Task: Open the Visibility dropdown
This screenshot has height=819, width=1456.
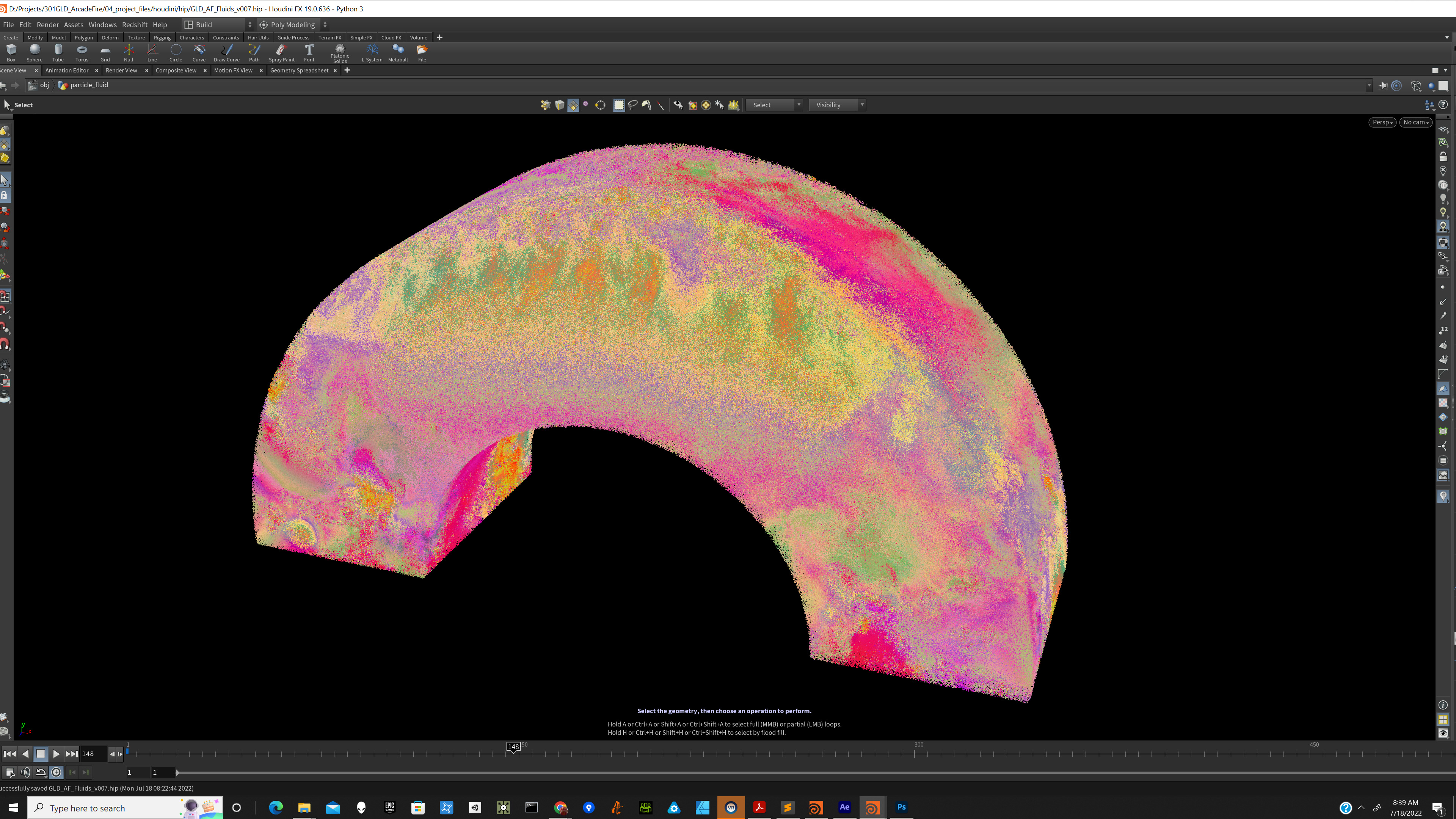Action: pyautogui.click(x=838, y=105)
